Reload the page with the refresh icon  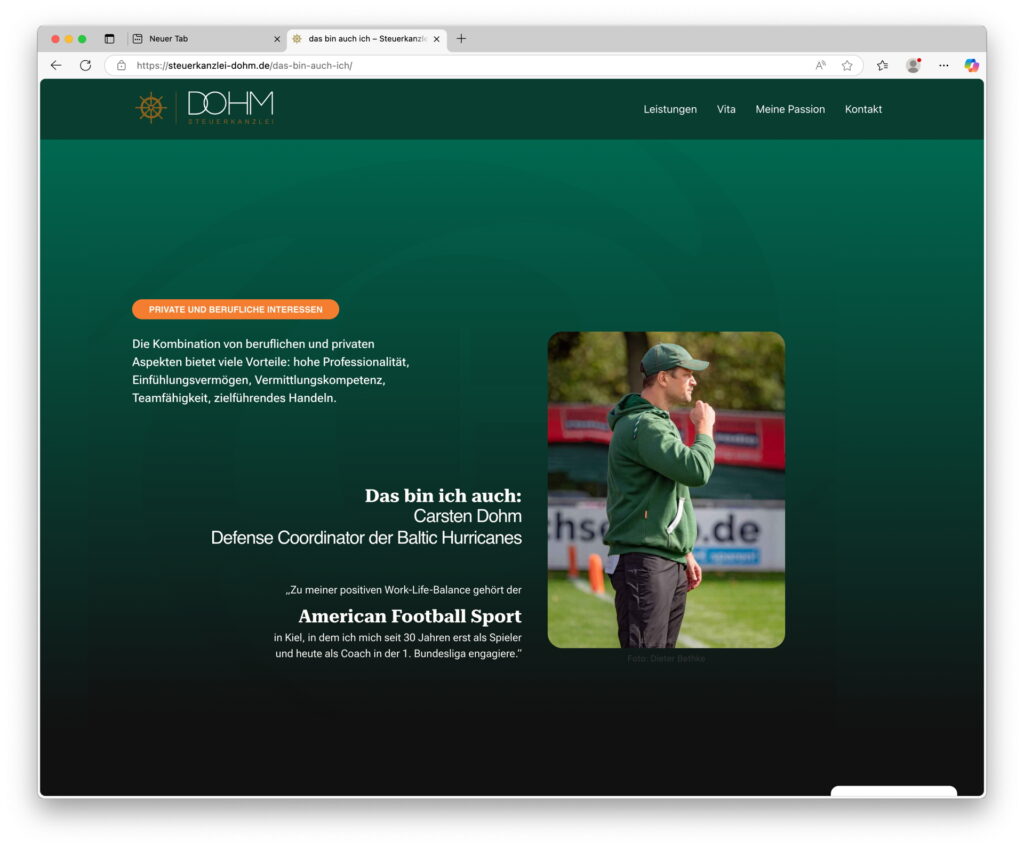coord(85,65)
